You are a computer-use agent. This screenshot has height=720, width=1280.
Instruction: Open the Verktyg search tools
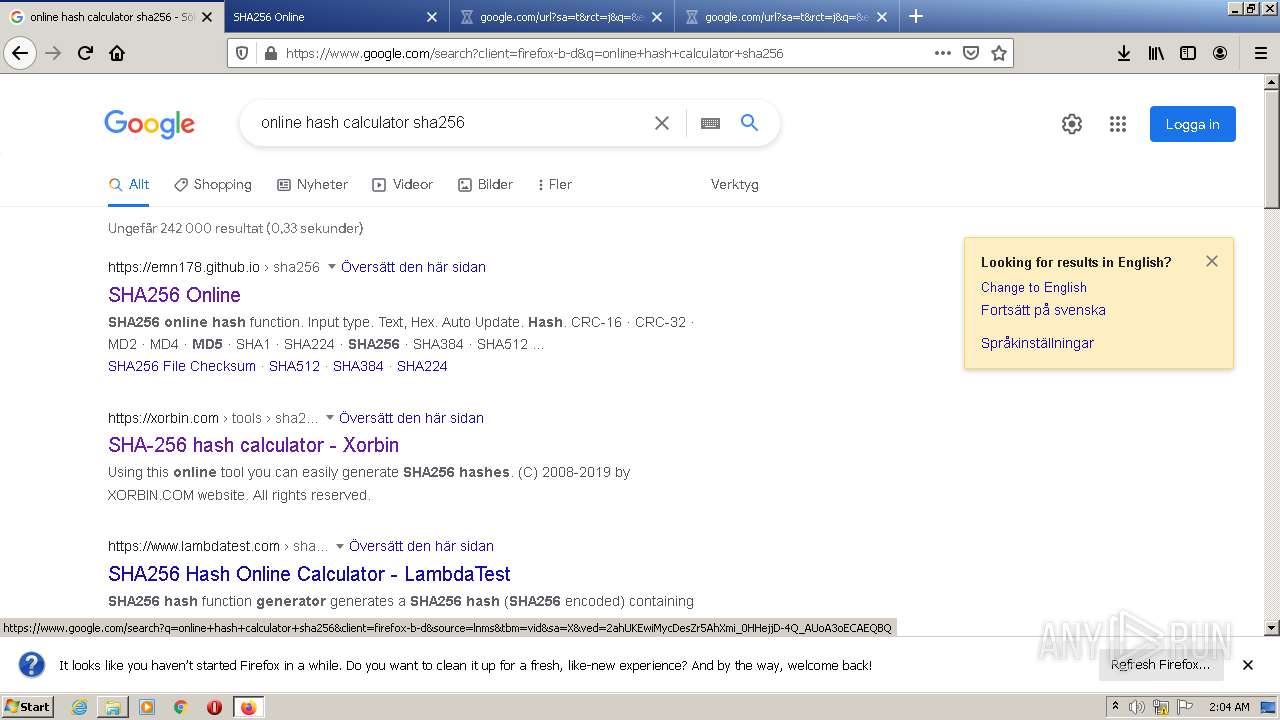(x=735, y=184)
